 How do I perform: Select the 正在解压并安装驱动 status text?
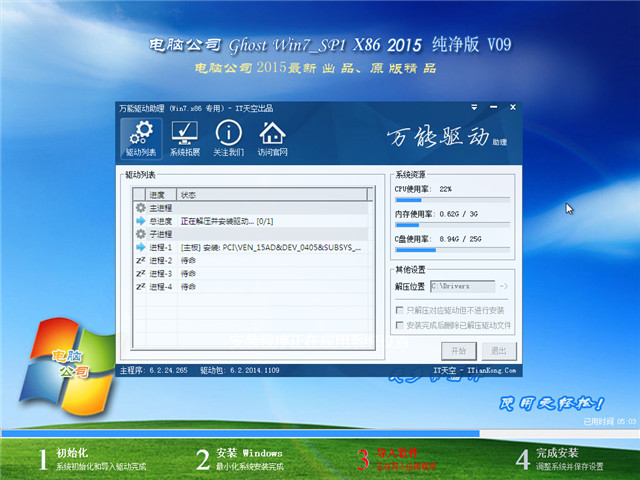pyautogui.click(x=227, y=221)
